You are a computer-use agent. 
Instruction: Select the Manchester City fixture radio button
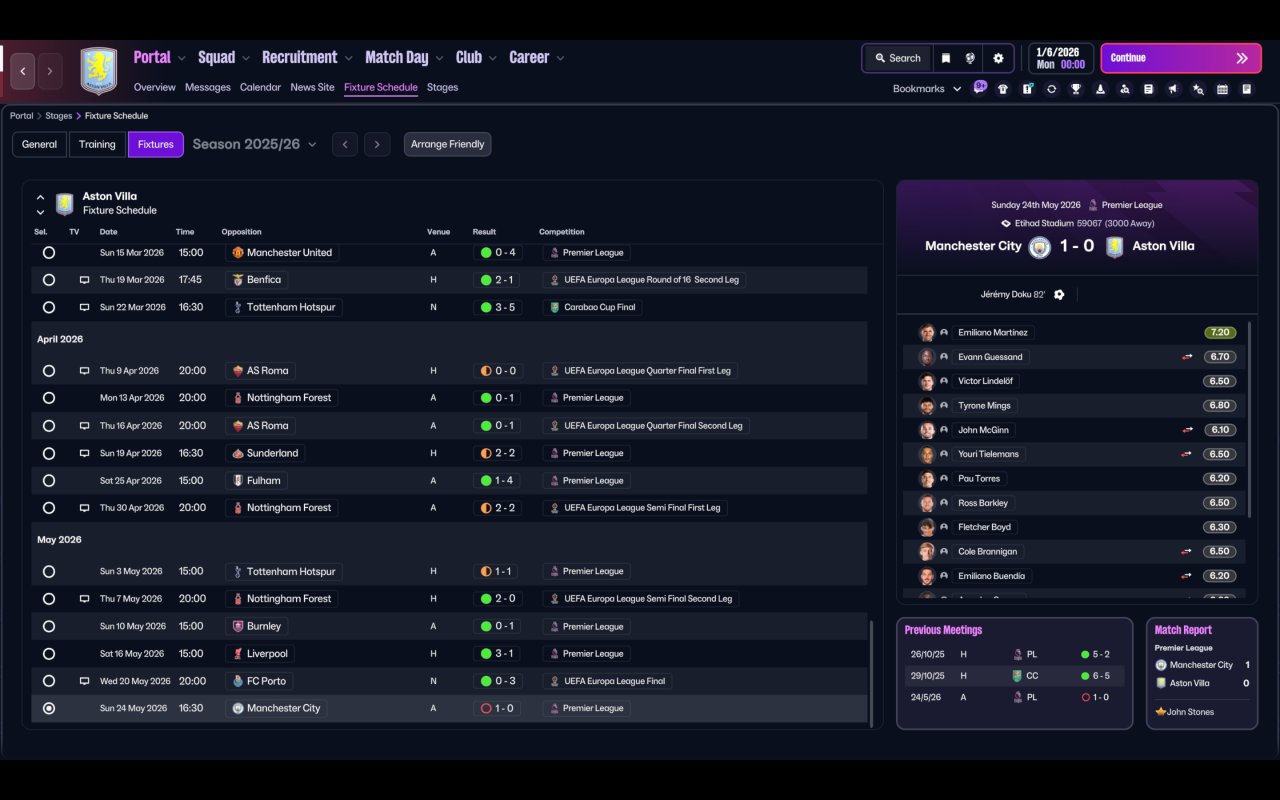point(49,709)
